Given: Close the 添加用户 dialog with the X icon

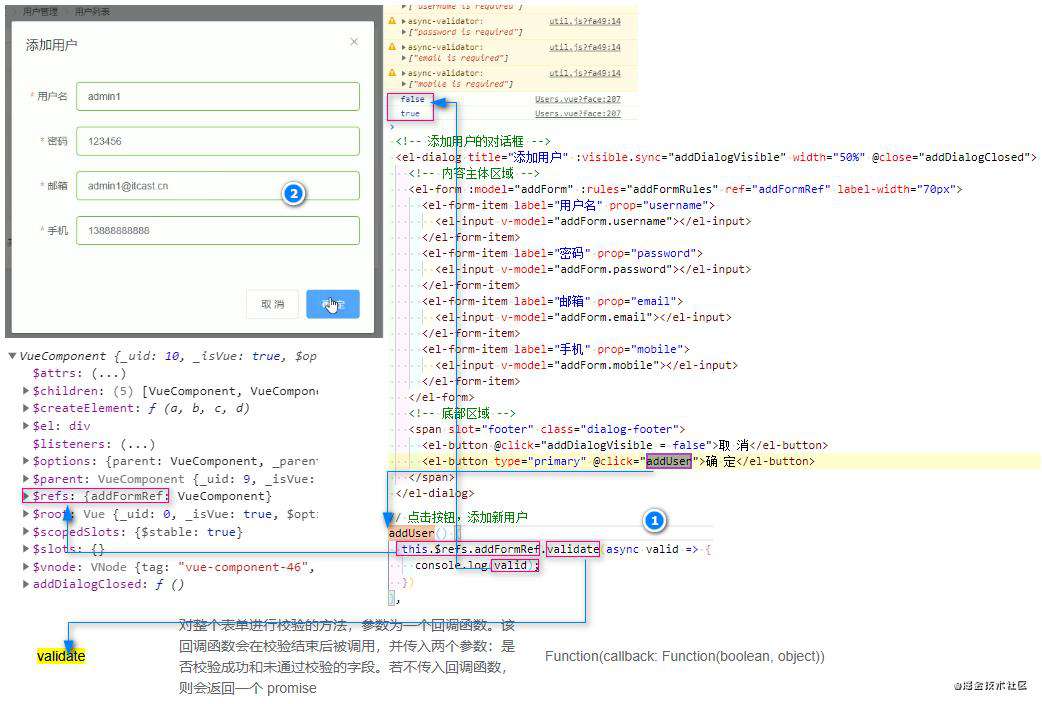Looking at the screenshot, I should [x=354, y=42].
